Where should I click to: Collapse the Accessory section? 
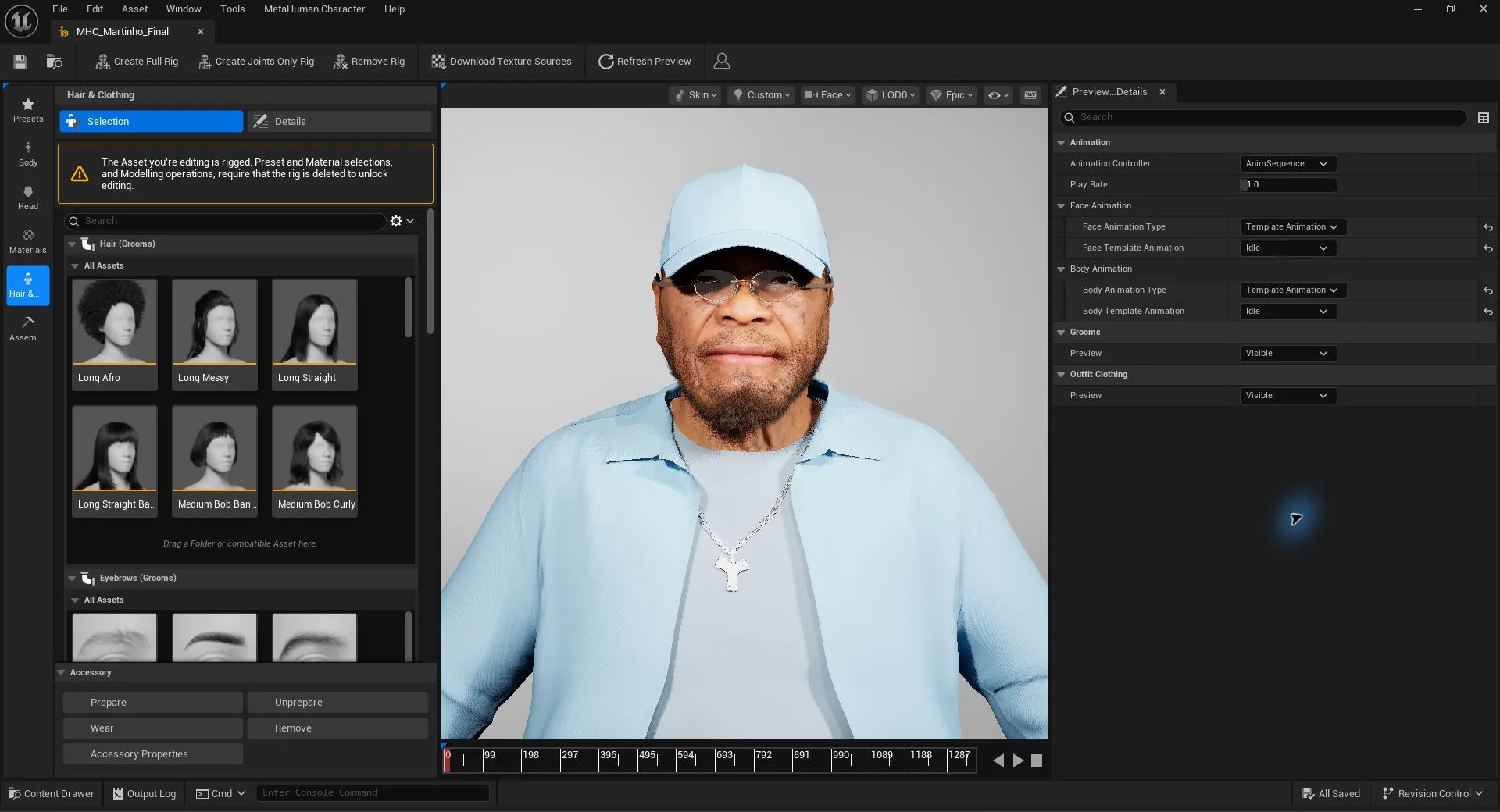coord(61,672)
